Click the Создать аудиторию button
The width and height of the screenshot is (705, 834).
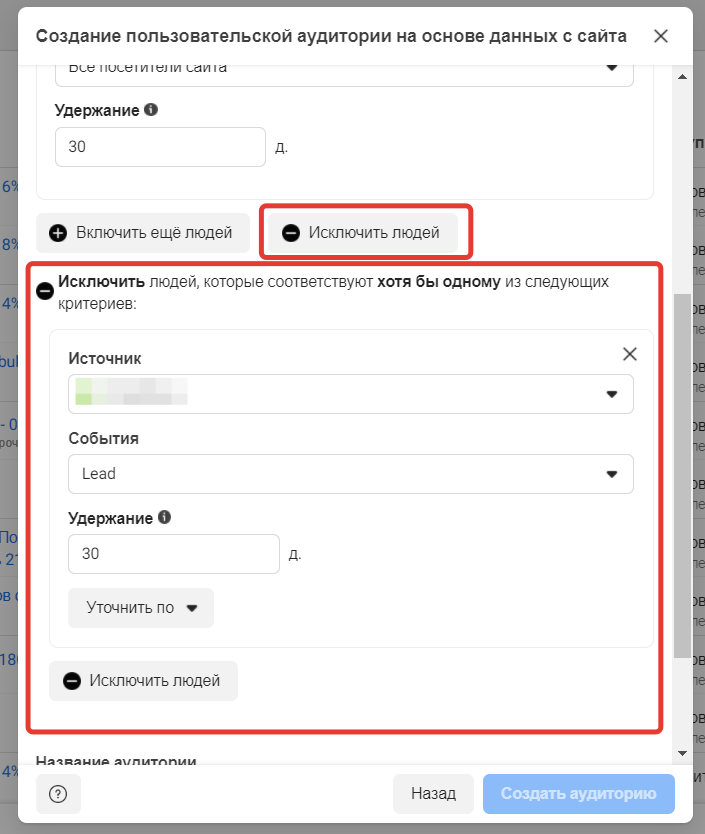[579, 794]
